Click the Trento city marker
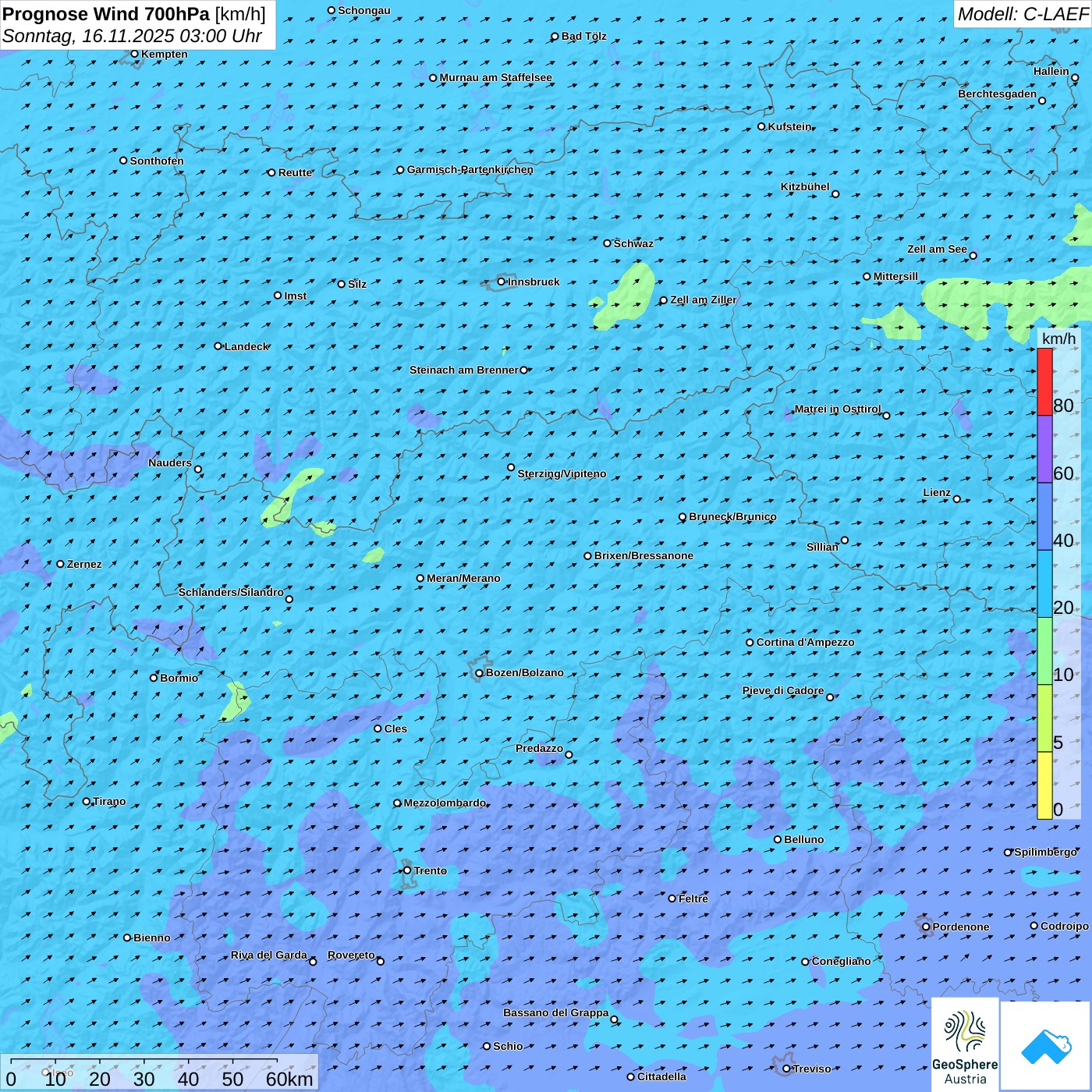This screenshot has height=1092, width=1092. click(x=407, y=870)
